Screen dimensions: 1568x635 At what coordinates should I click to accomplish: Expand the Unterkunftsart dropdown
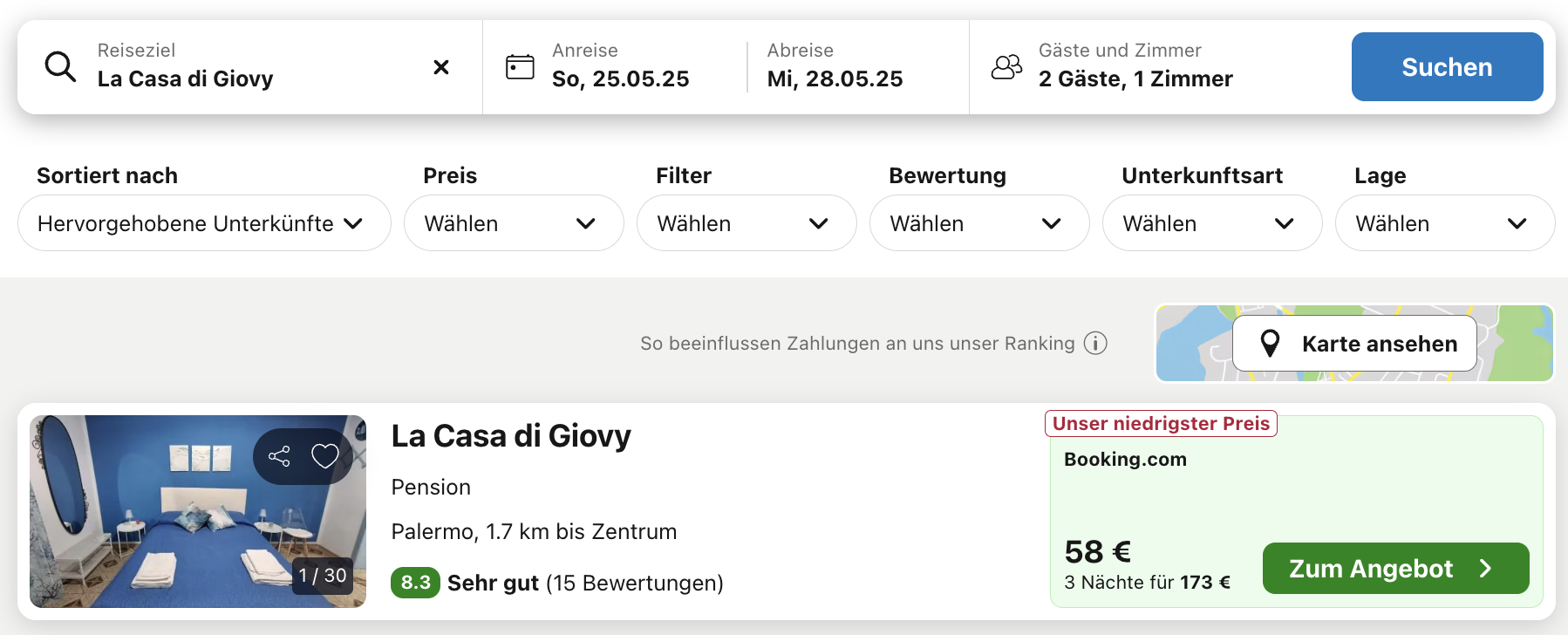1212,223
